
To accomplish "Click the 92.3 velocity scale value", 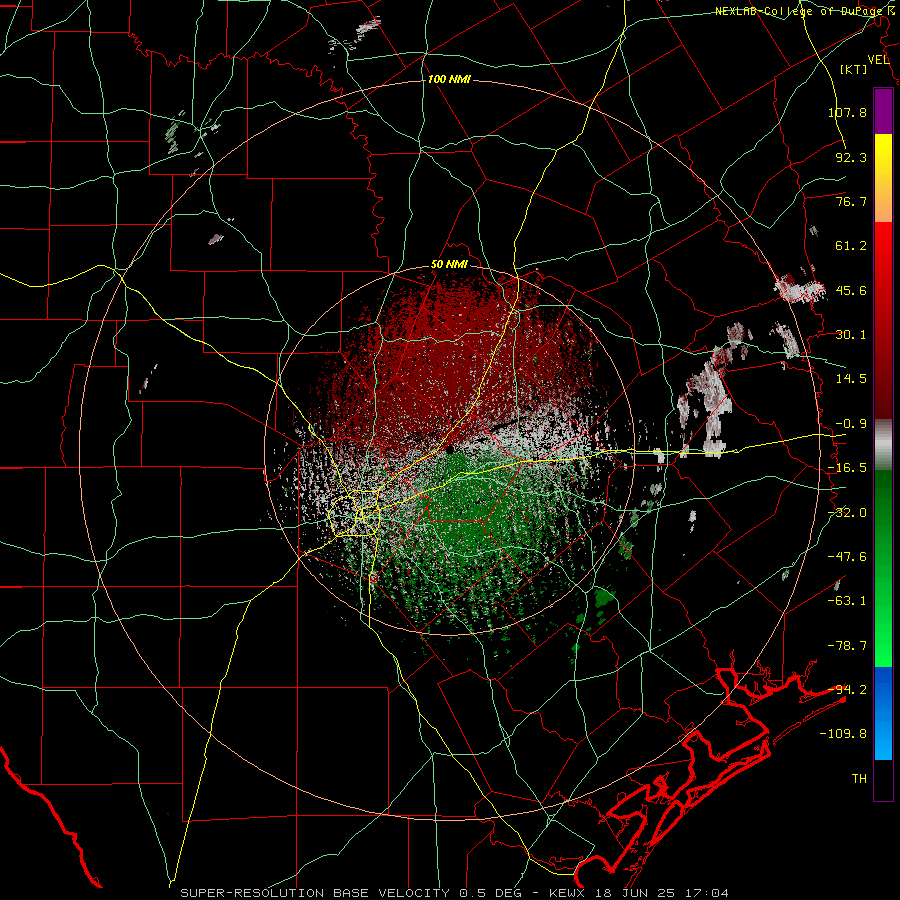I will (851, 157).
